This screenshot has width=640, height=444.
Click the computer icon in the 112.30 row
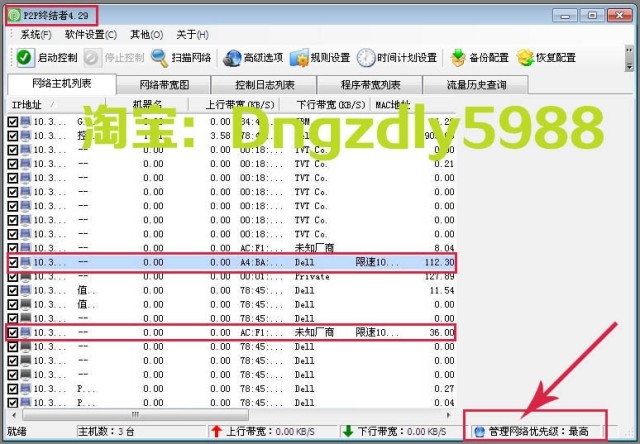point(26,262)
